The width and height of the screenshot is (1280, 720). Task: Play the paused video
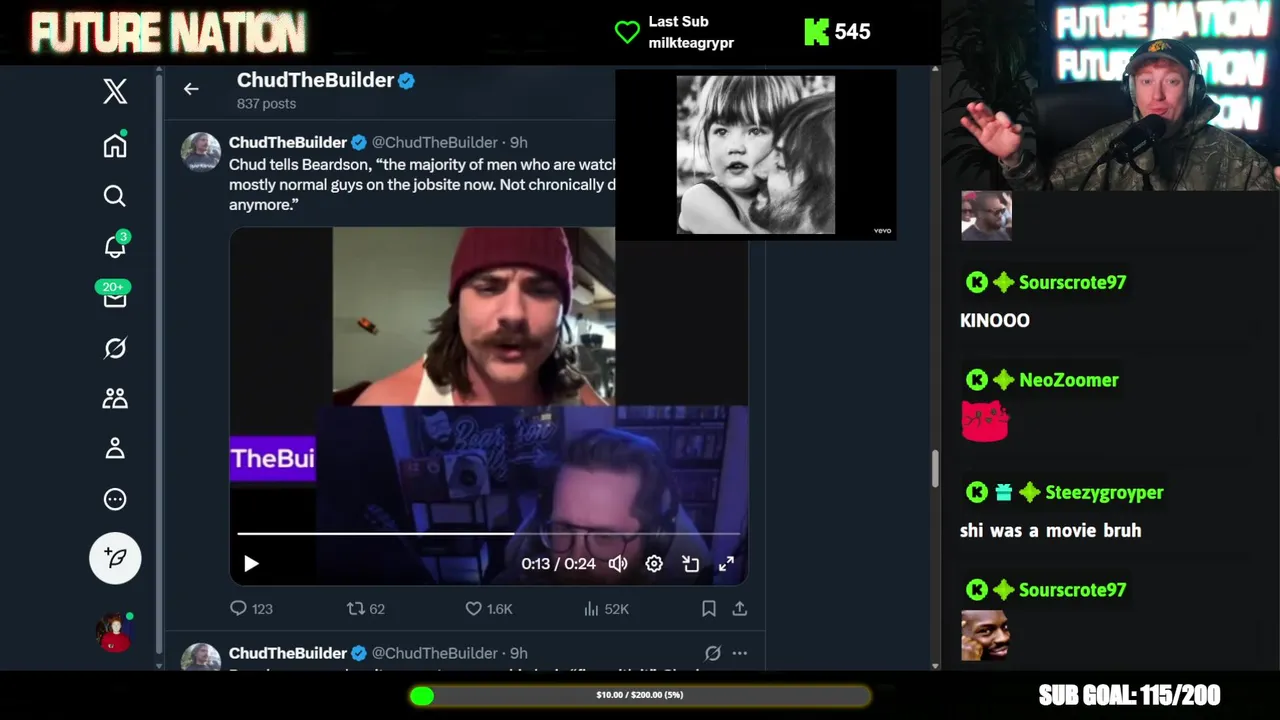point(251,564)
